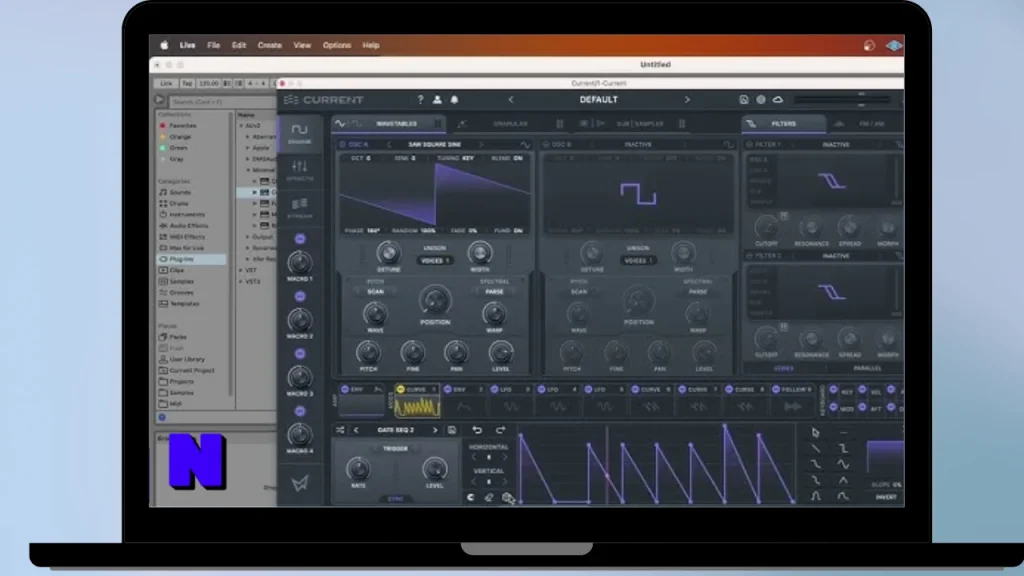Select the Sounds category in Live browser
This screenshot has width=1024, height=576.
pos(180,192)
